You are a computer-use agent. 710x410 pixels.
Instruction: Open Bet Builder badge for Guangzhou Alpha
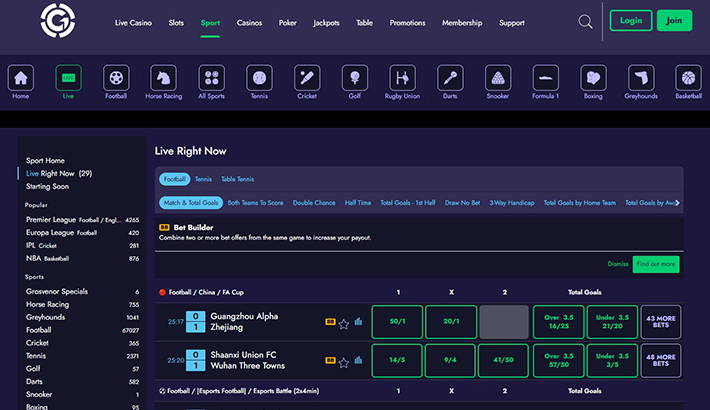click(x=330, y=322)
